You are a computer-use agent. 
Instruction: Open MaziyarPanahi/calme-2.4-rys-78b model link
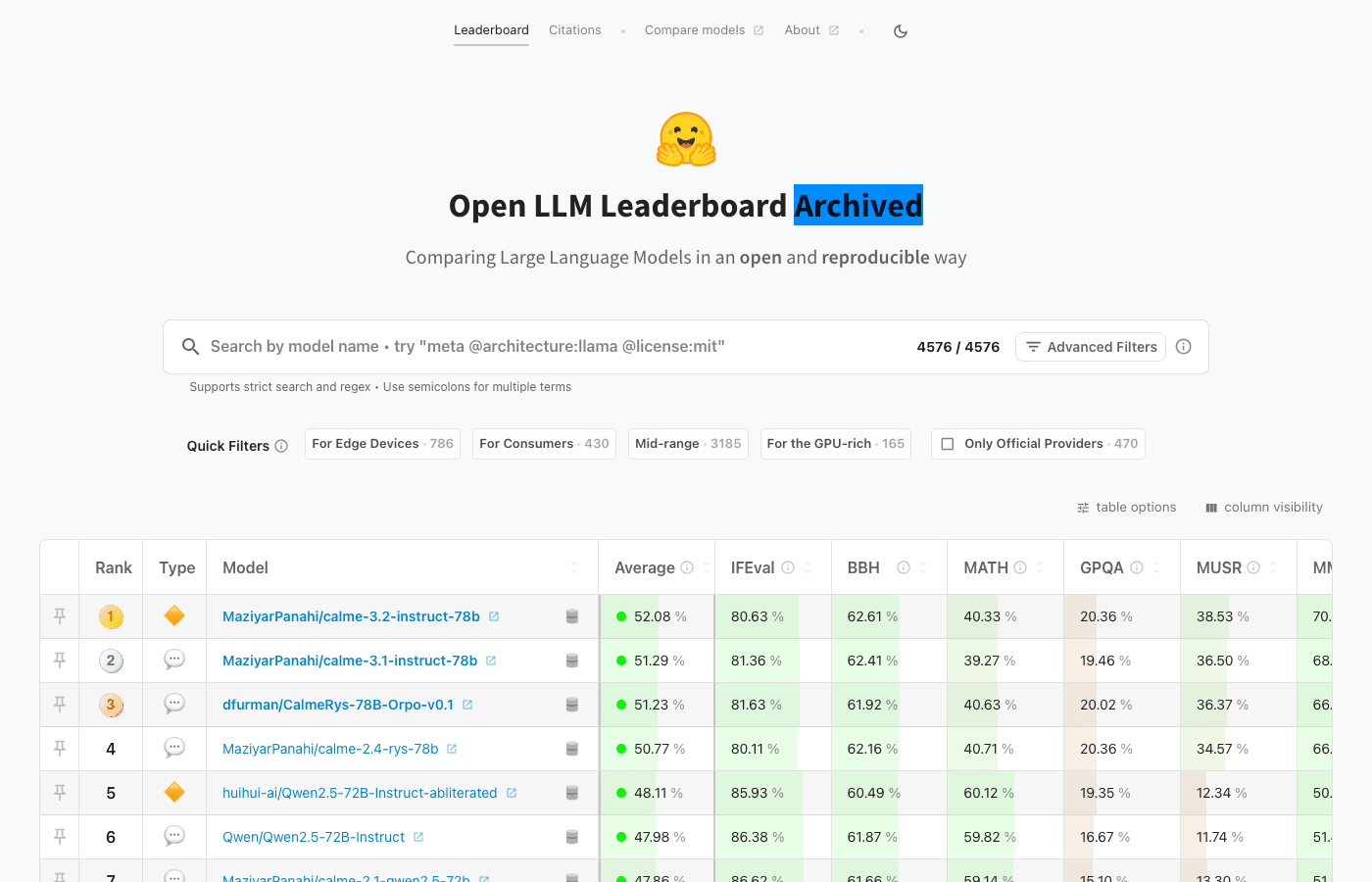330,749
